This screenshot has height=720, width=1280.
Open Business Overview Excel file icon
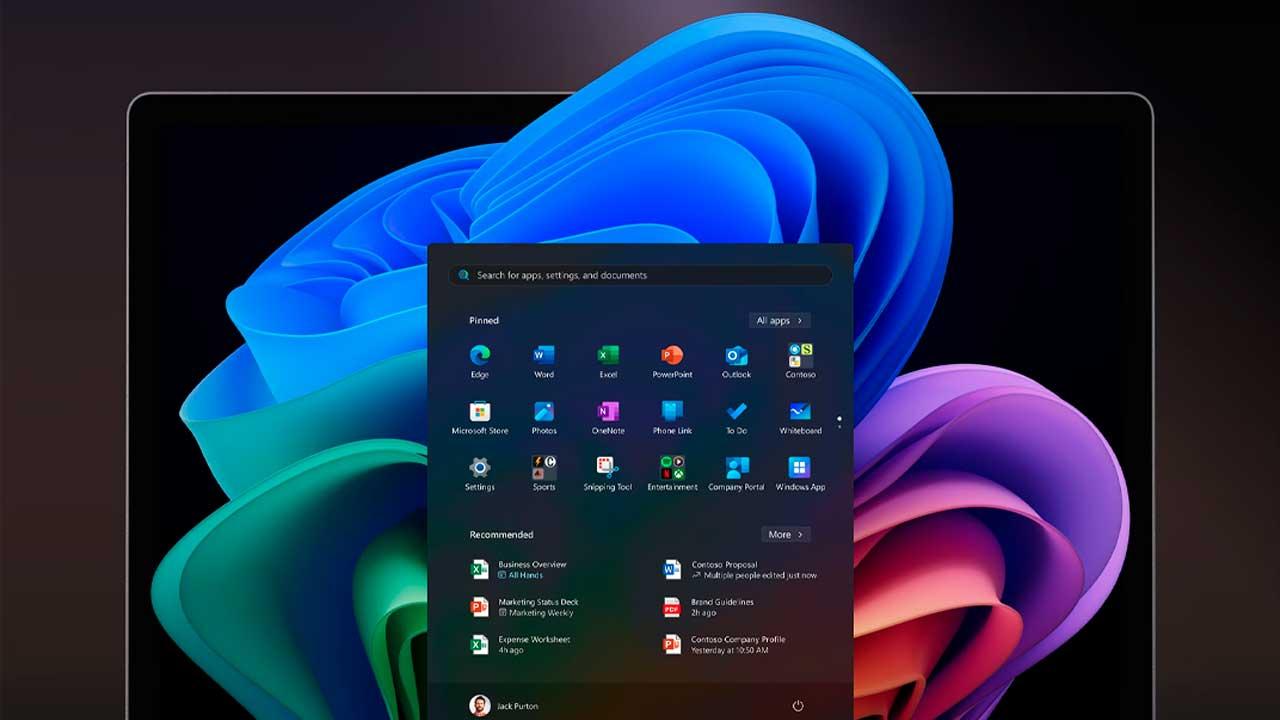tap(480, 569)
